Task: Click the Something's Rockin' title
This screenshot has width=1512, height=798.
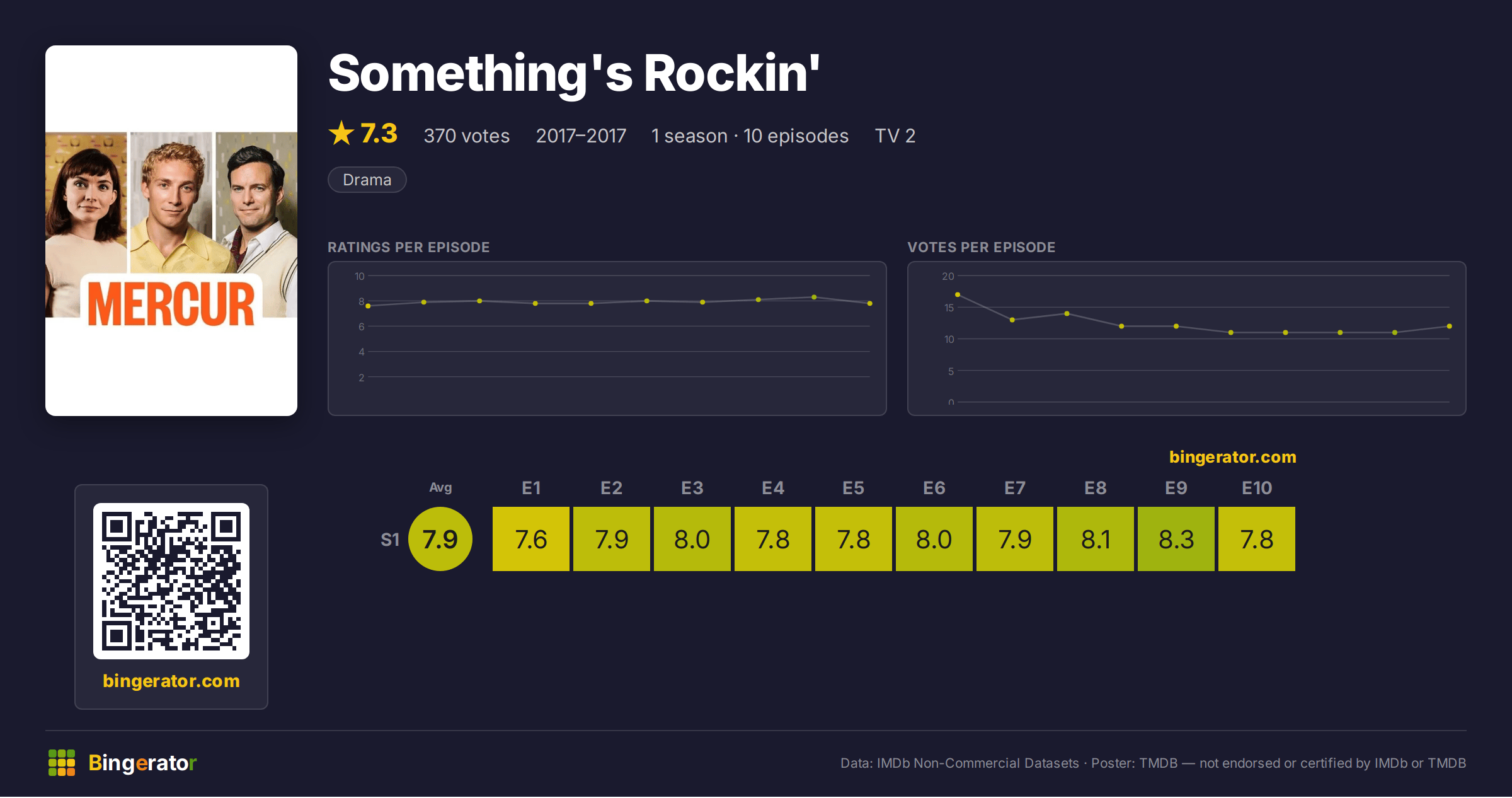Action: [574, 74]
